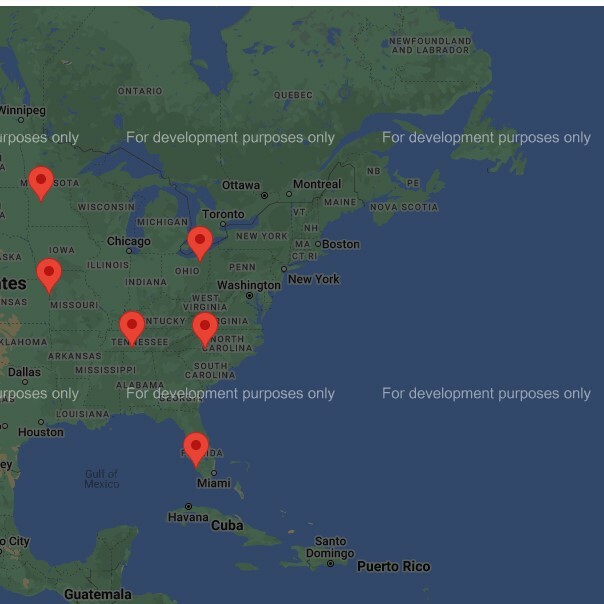Click the ILLINOIS state label

pyautogui.click(x=108, y=265)
